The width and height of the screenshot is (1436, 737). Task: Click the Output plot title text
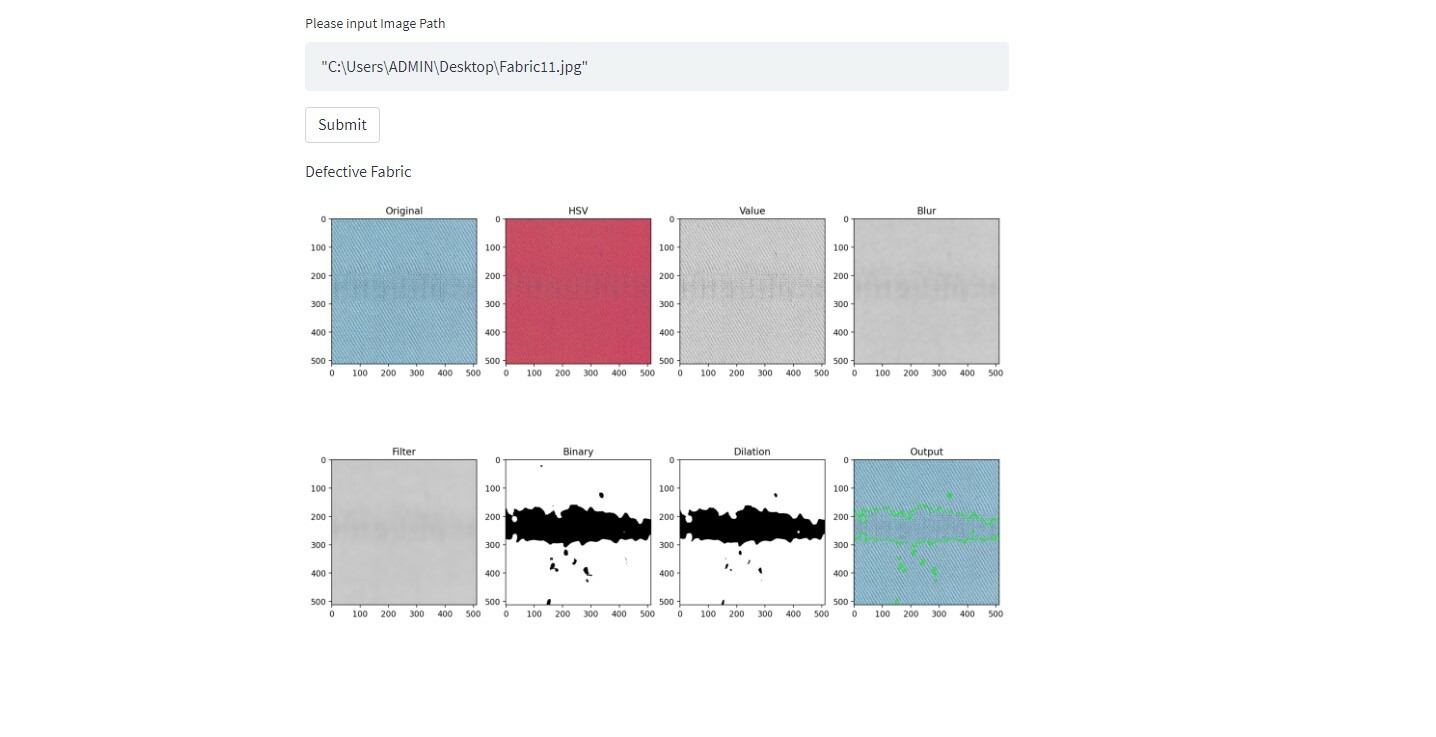pyautogui.click(x=925, y=451)
